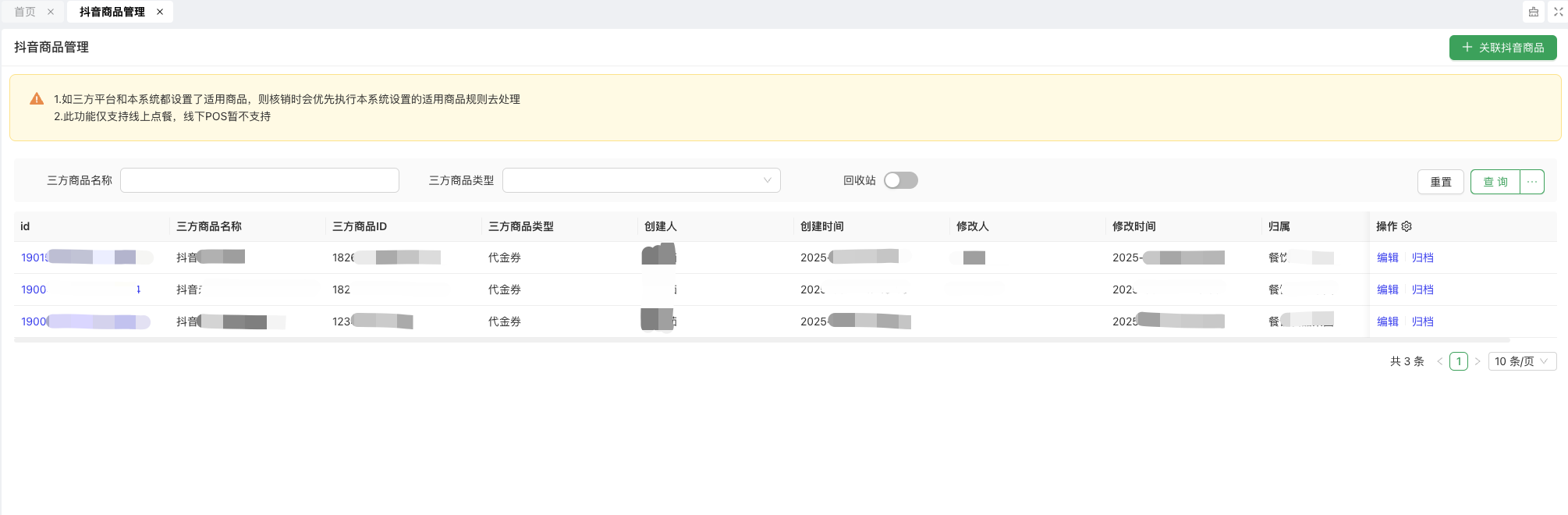The height and width of the screenshot is (515, 1568).
Task: Click the printer-like icon in top bar
Action: pyautogui.click(x=1534, y=12)
